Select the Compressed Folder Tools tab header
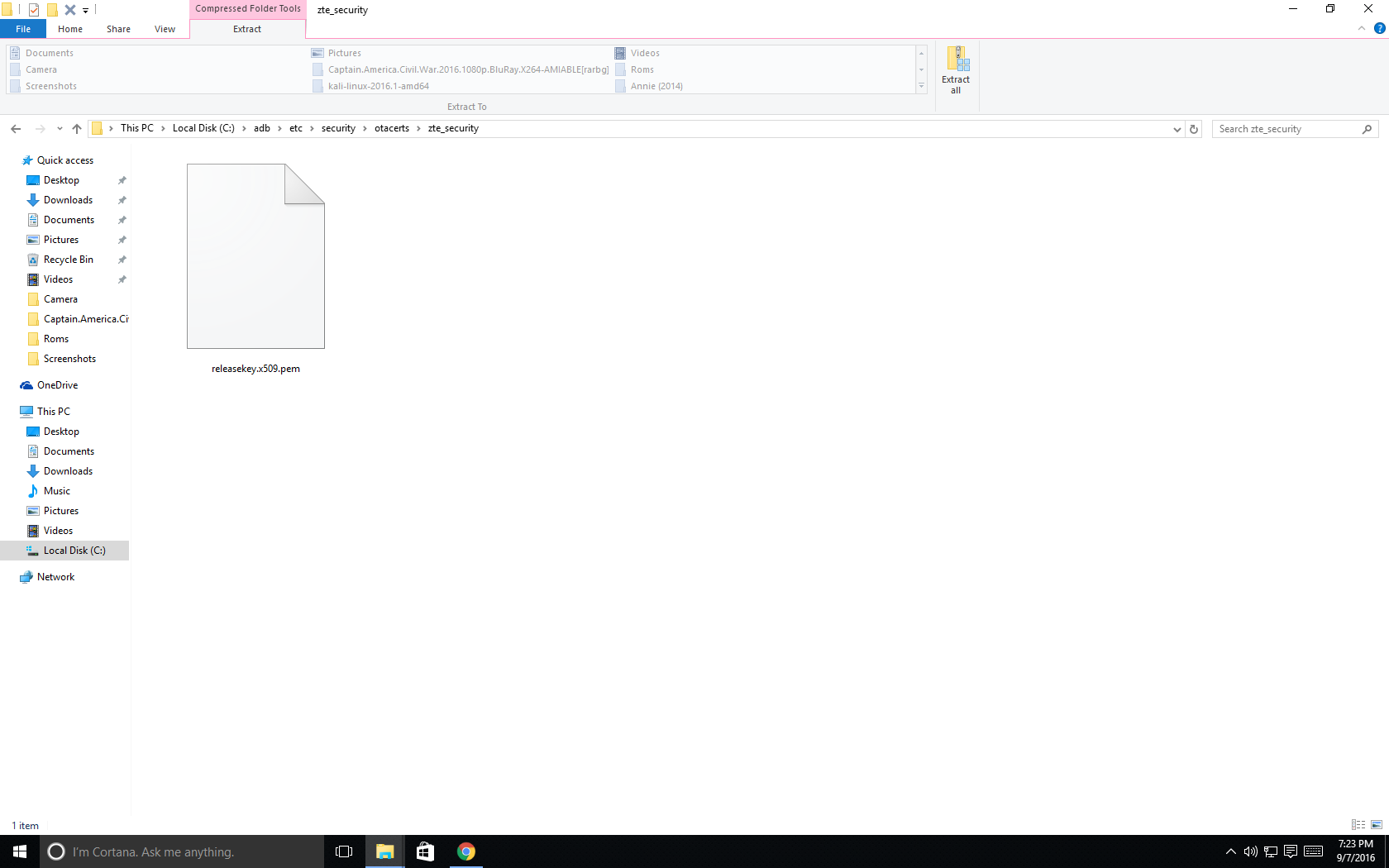Screen dimensions: 1389x868 tap(248, 9)
